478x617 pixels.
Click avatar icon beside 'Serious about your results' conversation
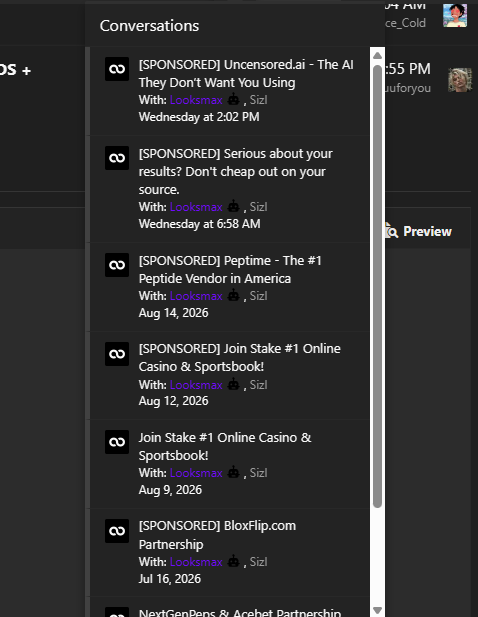[117, 158]
